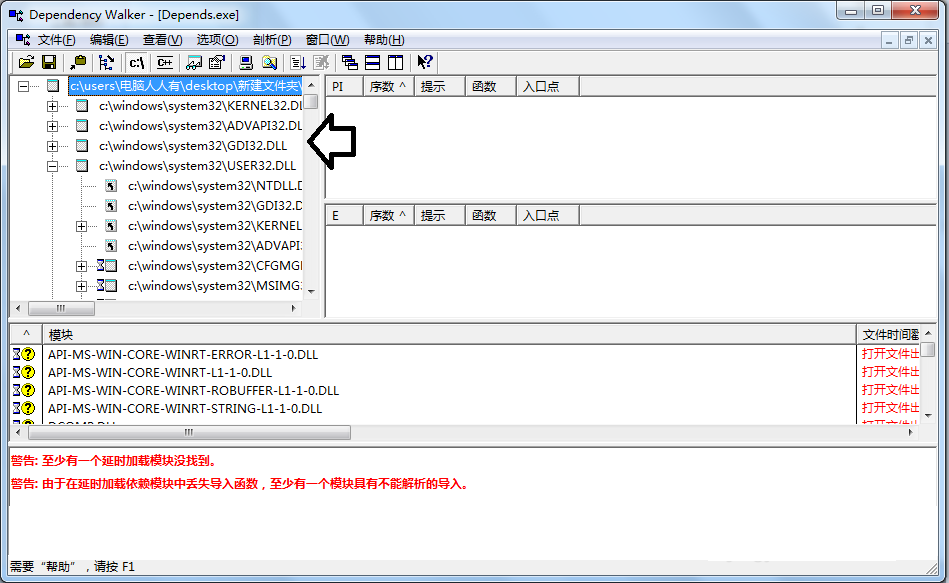Open the 查看(V) menu
The height and width of the screenshot is (583, 949).
[164, 39]
